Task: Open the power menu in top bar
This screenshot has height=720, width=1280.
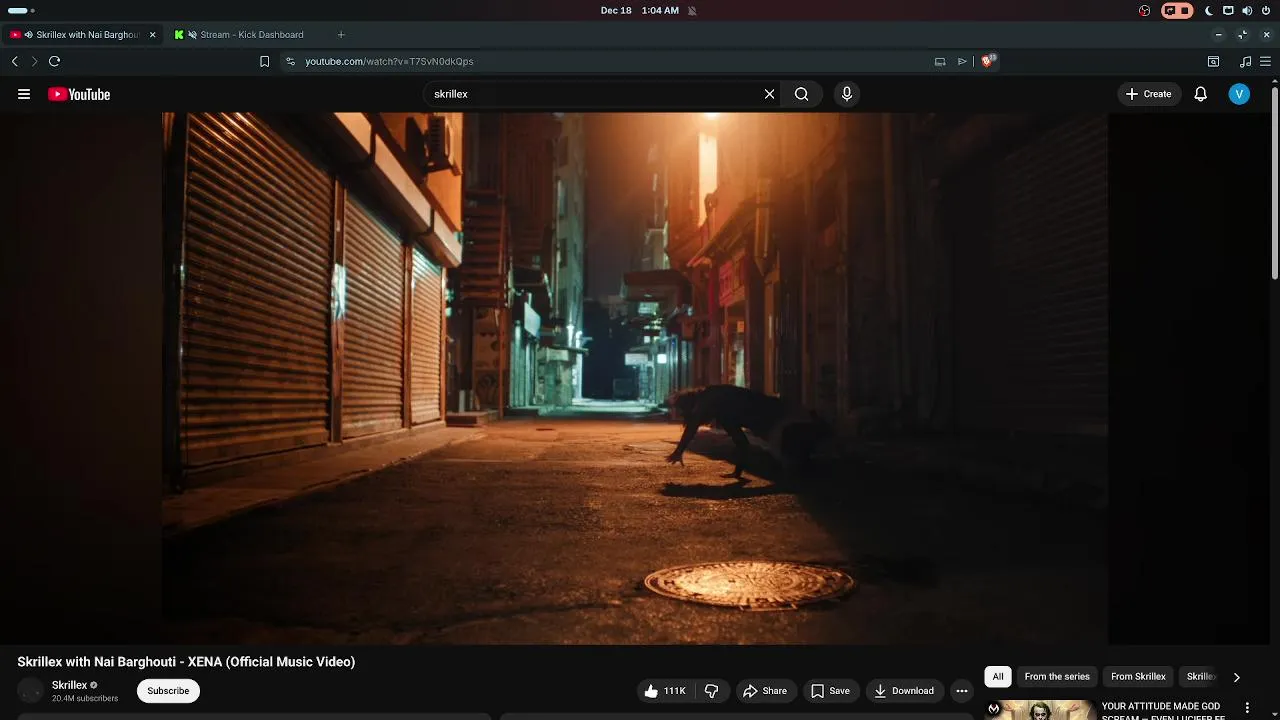Action: (x=1266, y=11)
